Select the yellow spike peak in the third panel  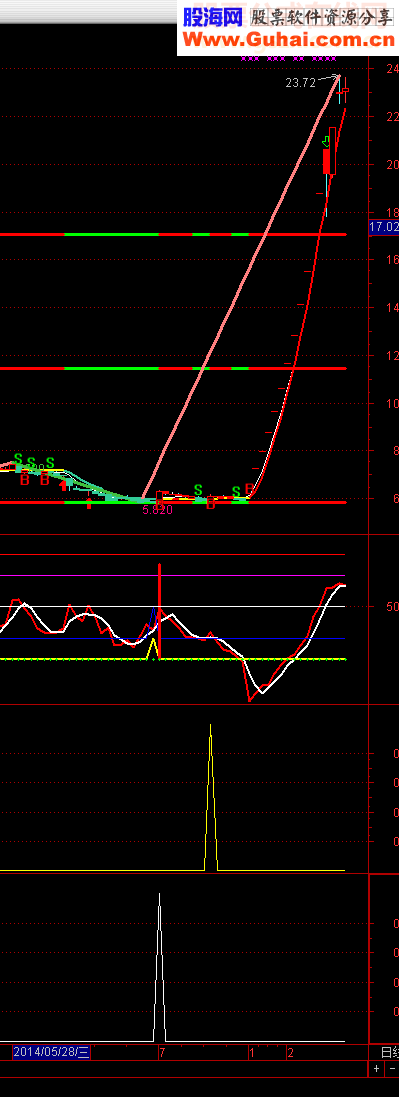211,727
